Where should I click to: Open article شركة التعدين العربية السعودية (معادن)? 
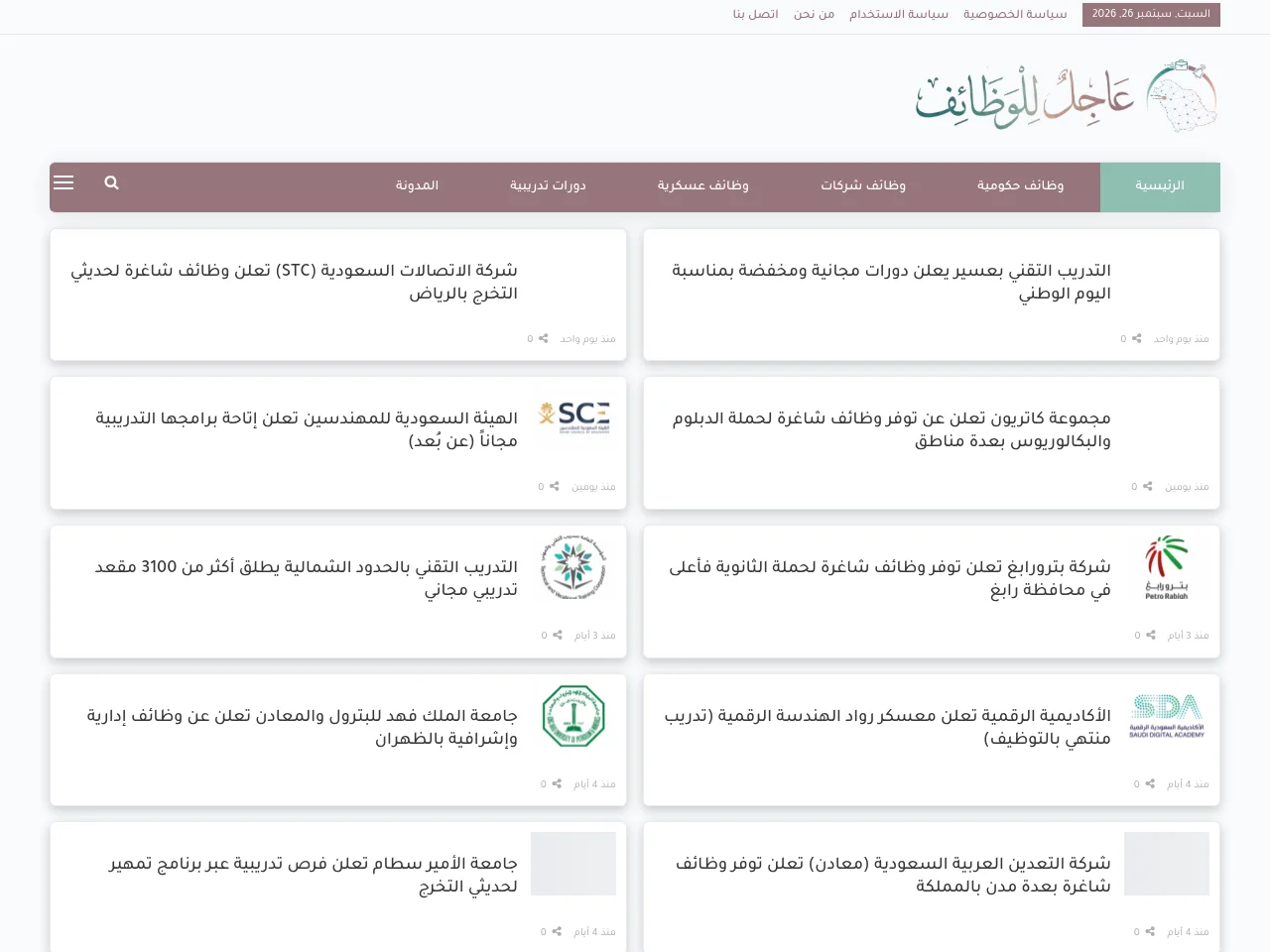[893, 875]
